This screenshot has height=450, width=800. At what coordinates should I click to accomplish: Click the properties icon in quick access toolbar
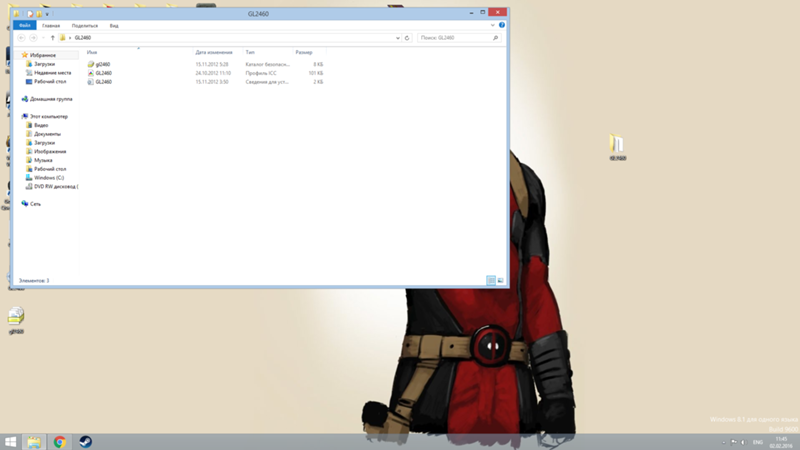[x=30, y=14]
